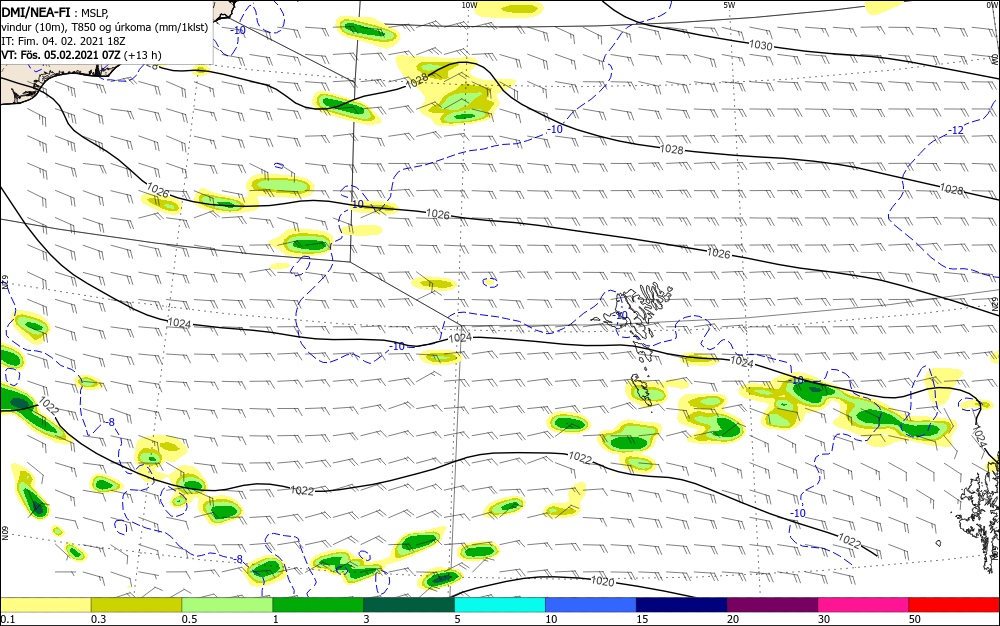Pick the blue 10 mm legend swatch
This screenshot has height=626, width=1000.
coord(591,605)
